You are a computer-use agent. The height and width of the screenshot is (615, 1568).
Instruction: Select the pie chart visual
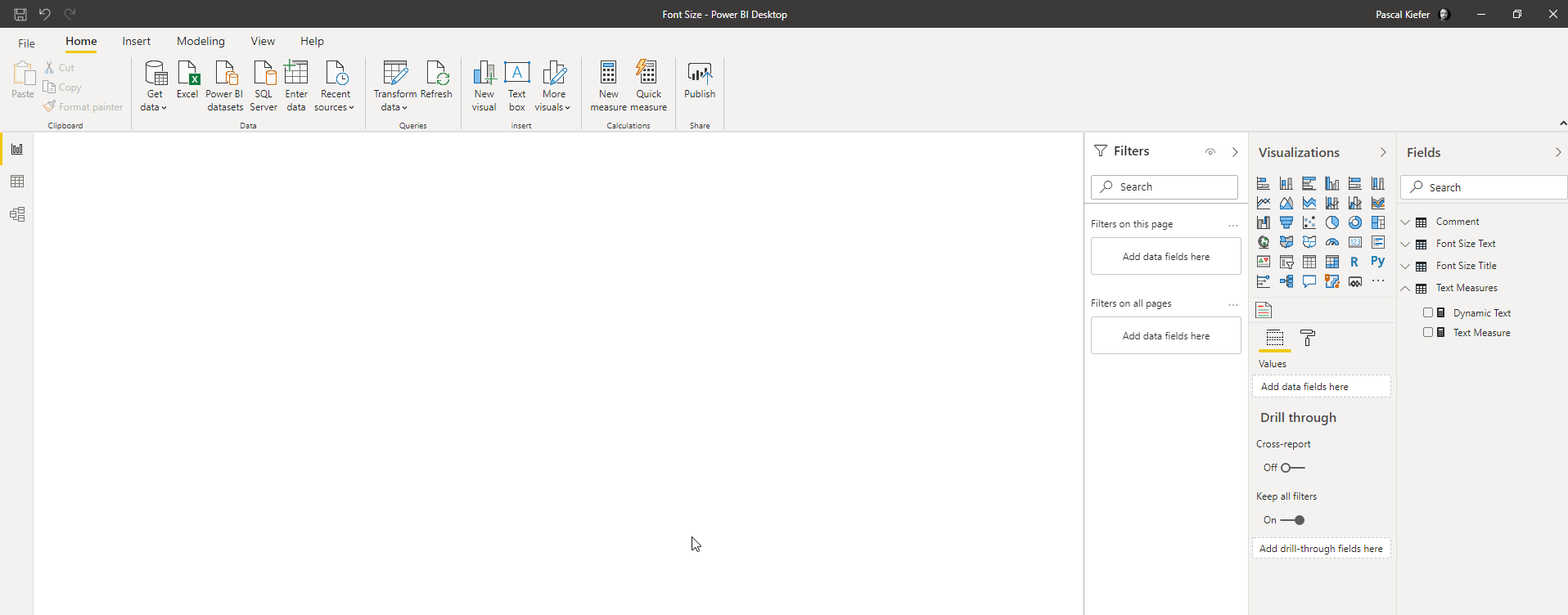point(1332,222)
